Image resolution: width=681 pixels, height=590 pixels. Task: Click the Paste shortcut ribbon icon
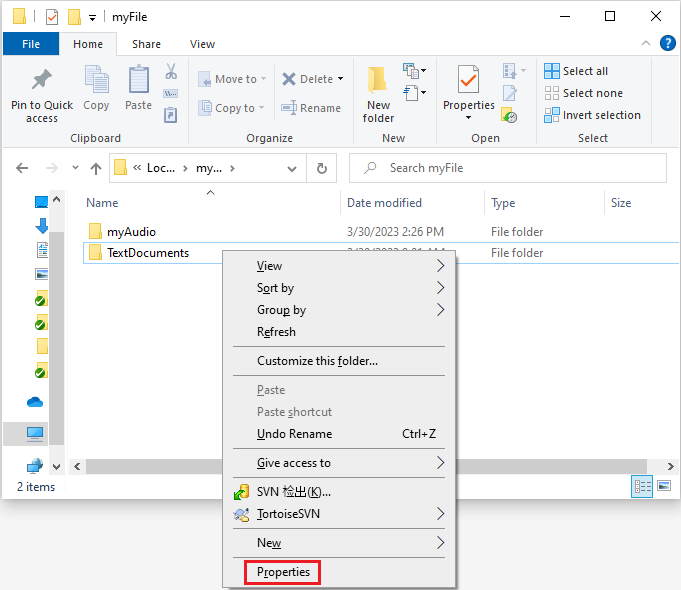171,115
